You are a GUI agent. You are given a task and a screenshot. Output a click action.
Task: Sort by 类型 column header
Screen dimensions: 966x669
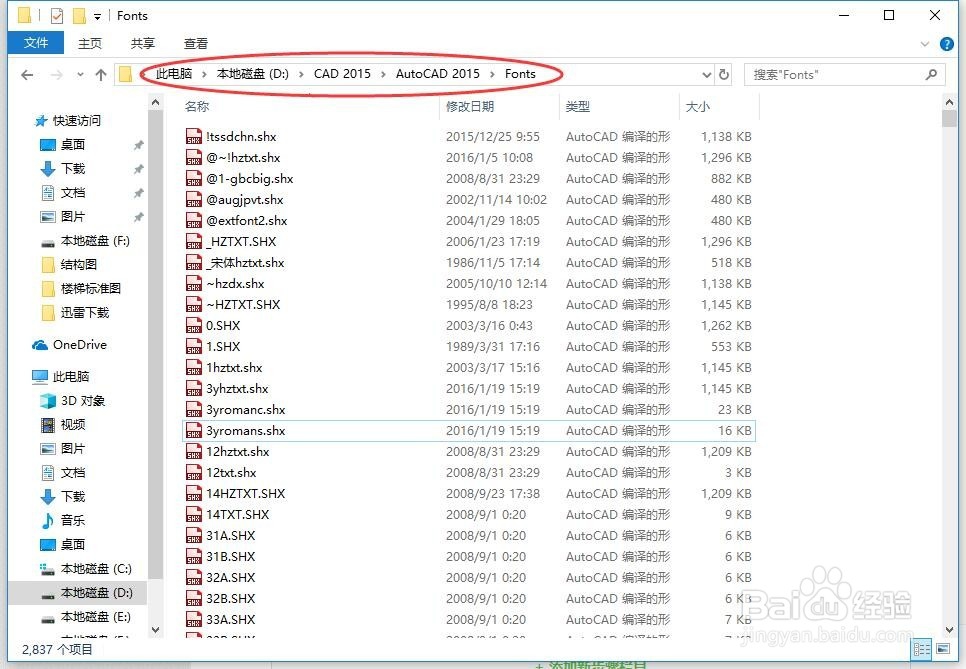(578, 107)
